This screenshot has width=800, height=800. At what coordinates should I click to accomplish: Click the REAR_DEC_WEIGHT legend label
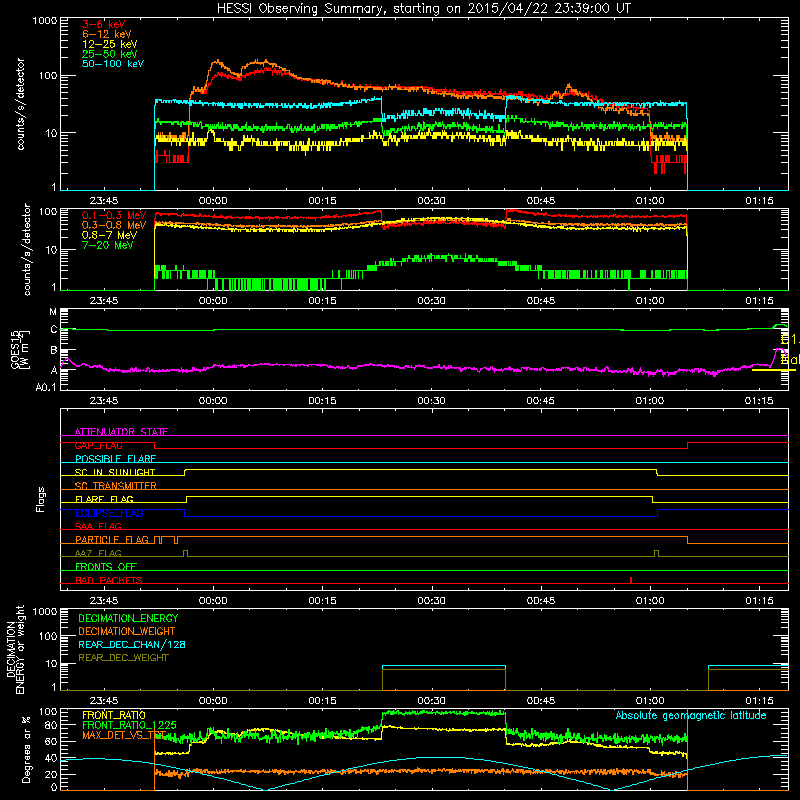[123, 658]
